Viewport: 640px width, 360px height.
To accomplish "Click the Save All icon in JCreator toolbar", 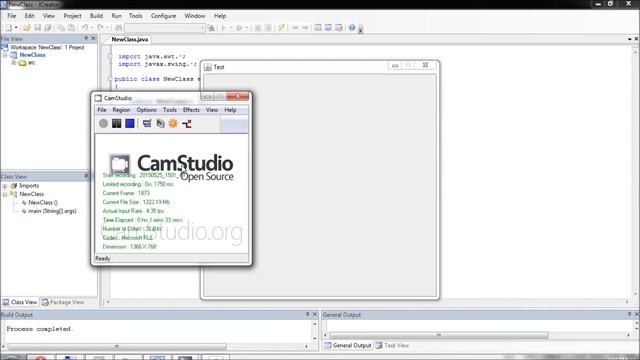I will [x=48, y=28].
